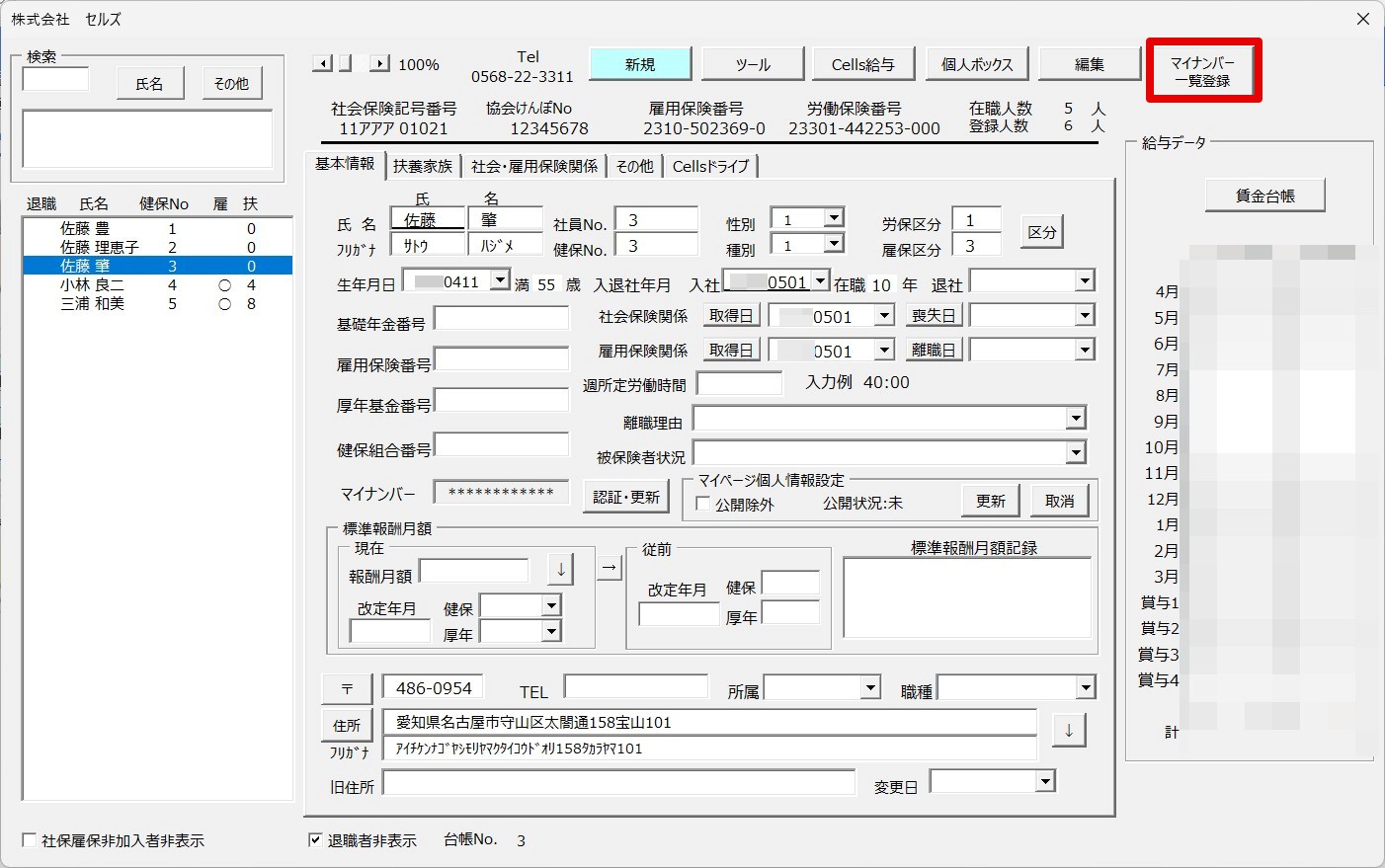Click the 編集 button
This screenshot has height=868, width=1385.
(1090, 64)
